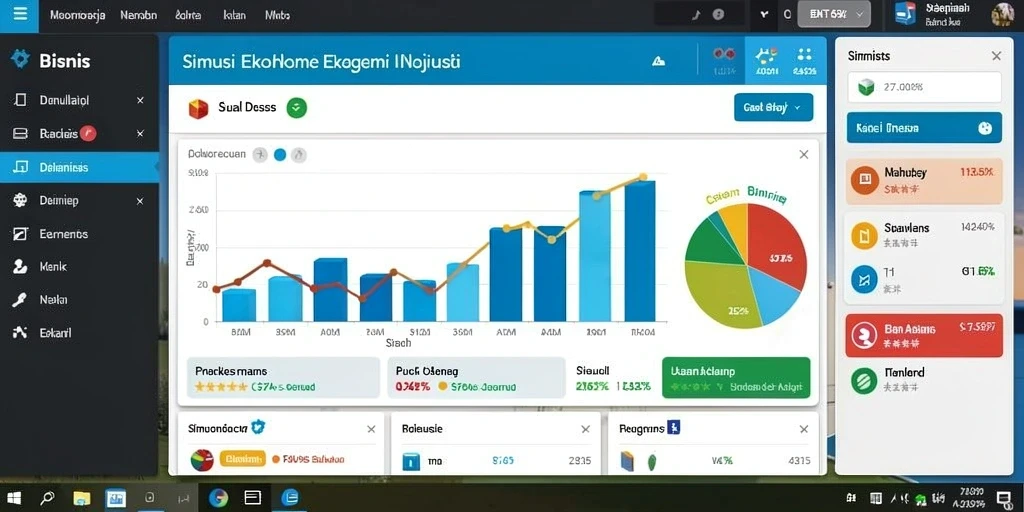Image resolution: width=1024 pixels, height=512 pixels.
Task: Open the ENT 6% dropdown in the top bar
Action: tap(834, 14)
